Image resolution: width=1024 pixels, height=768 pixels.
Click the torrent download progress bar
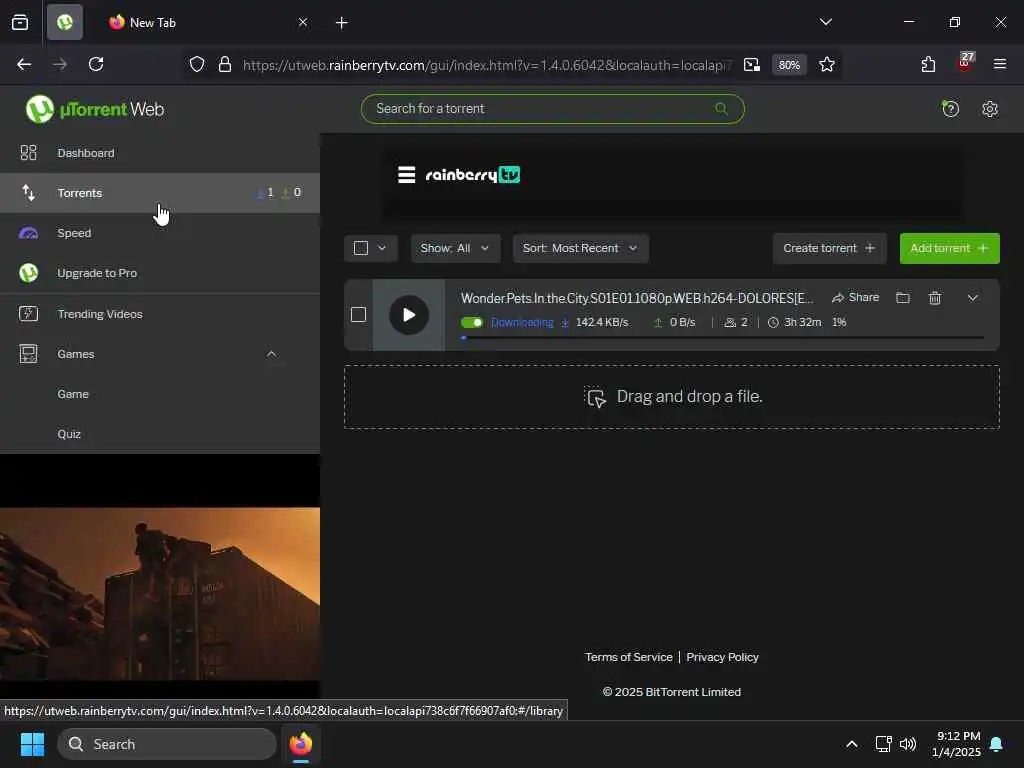click(x=722, y=338)
